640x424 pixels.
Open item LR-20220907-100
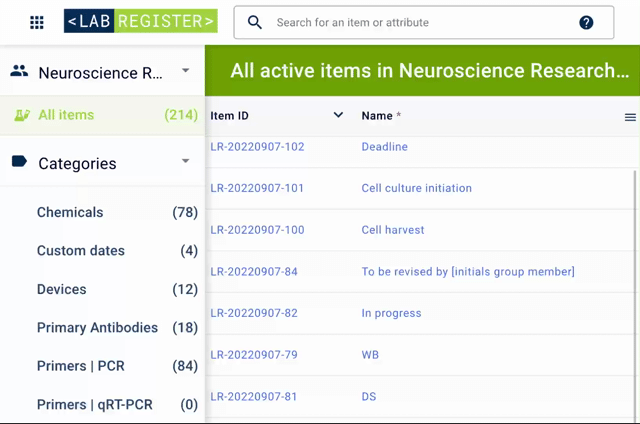point(257,230)
